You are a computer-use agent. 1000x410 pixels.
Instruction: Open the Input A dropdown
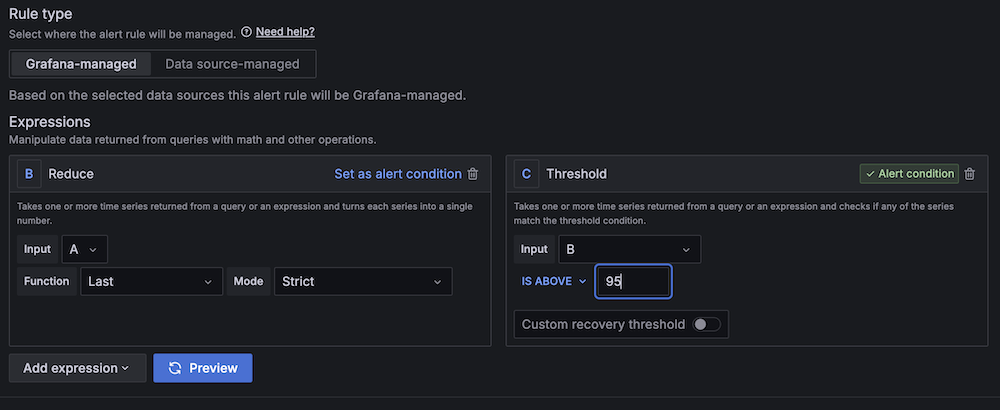84,249
